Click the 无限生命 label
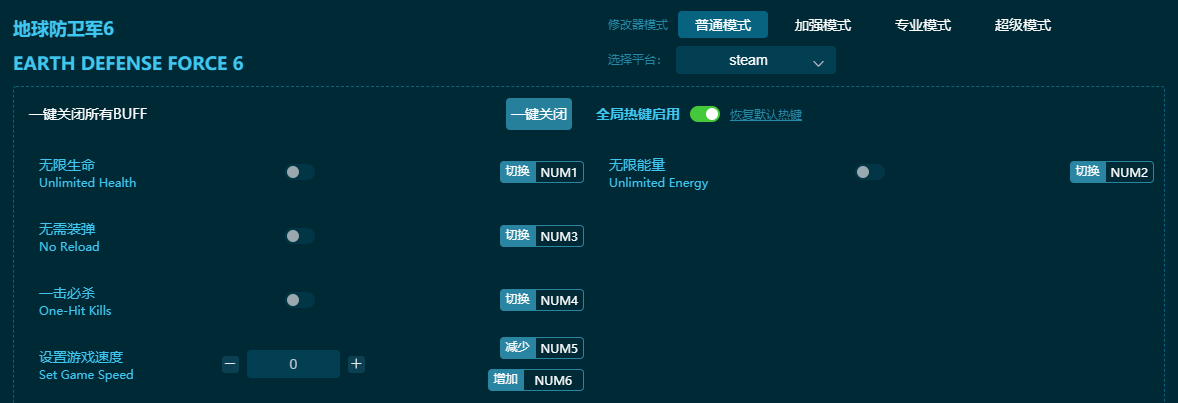This screenshot has width=1178, height=403. click(x=67, y=165)
